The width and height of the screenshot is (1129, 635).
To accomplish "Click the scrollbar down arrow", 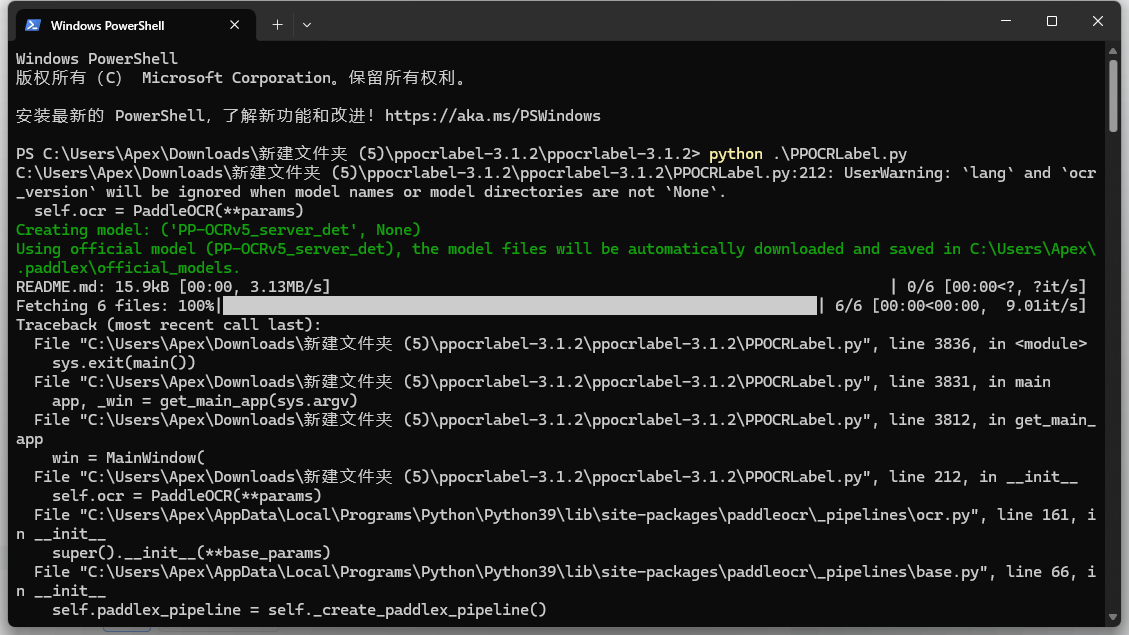I will click(1113, 617).
